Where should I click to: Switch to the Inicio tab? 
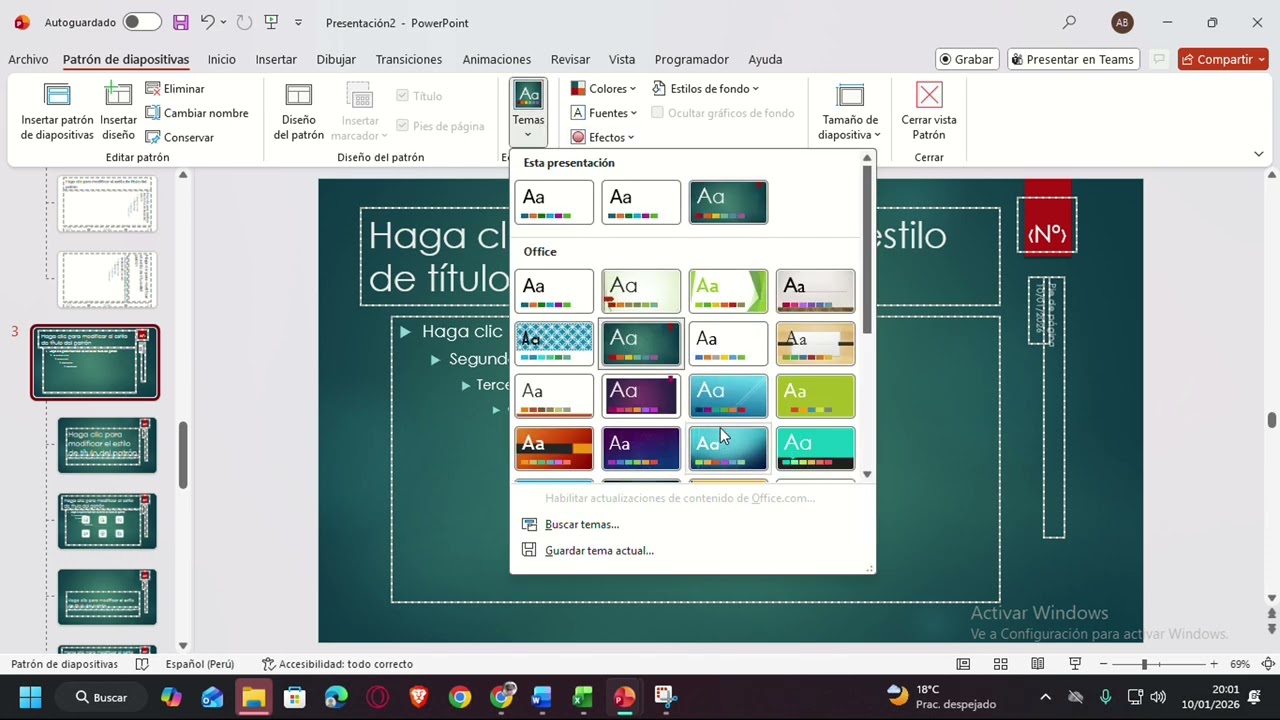tap(221, 59)
